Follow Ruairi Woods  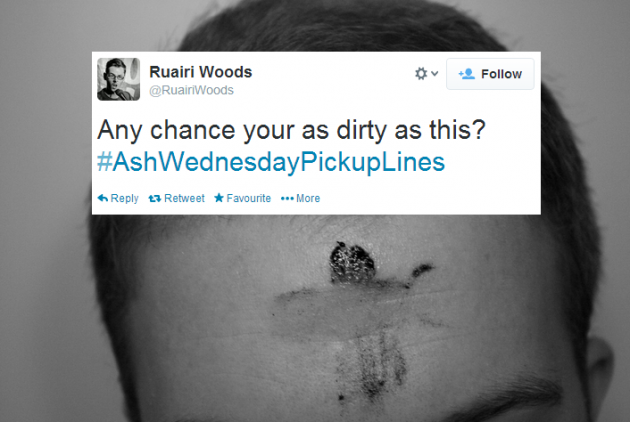[490, 74]
